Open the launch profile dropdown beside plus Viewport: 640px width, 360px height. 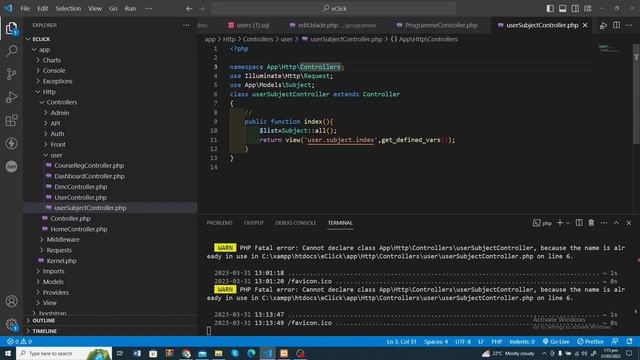pos(567,223)
